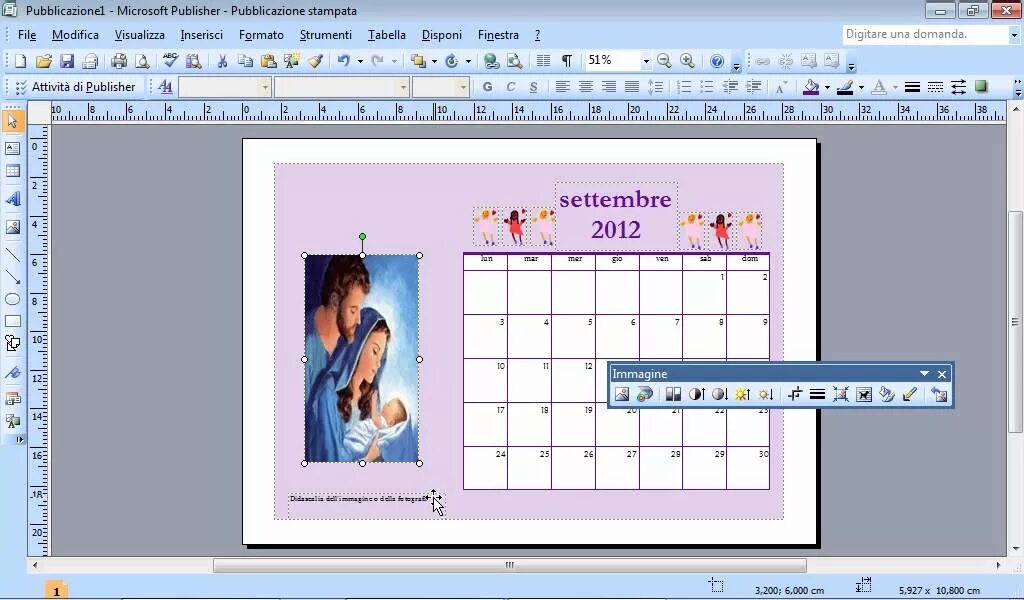Undo the last action
Screen dimensions: 1024x600
point(344,61)
